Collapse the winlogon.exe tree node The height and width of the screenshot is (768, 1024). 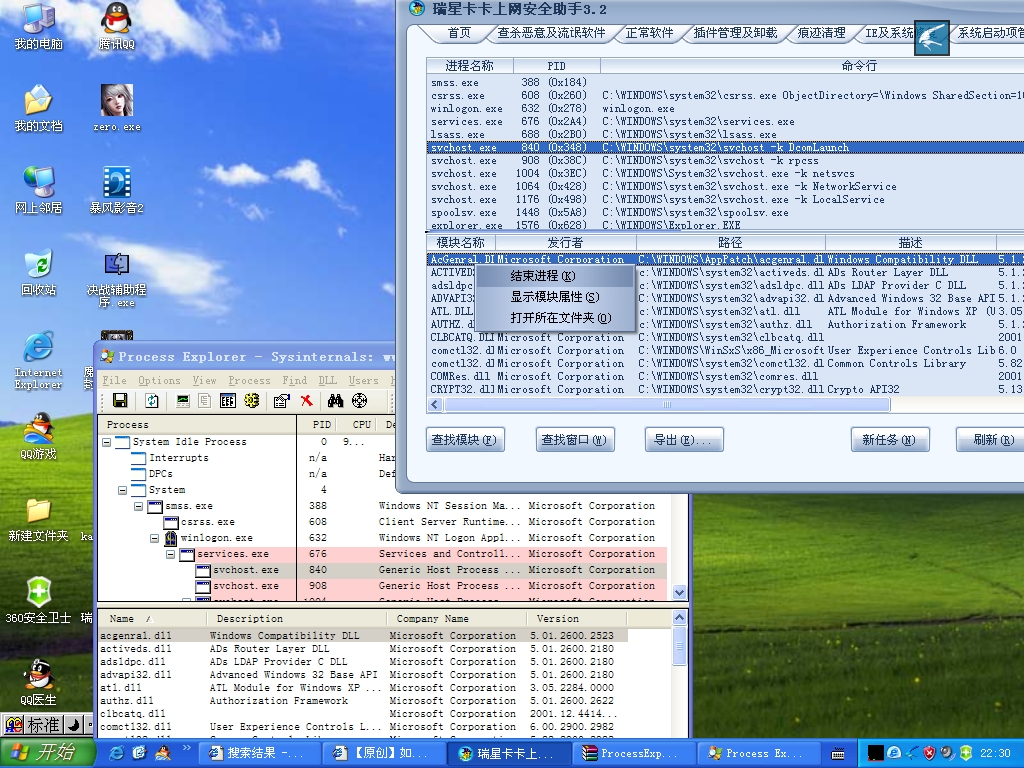click(x=155, y=538)
